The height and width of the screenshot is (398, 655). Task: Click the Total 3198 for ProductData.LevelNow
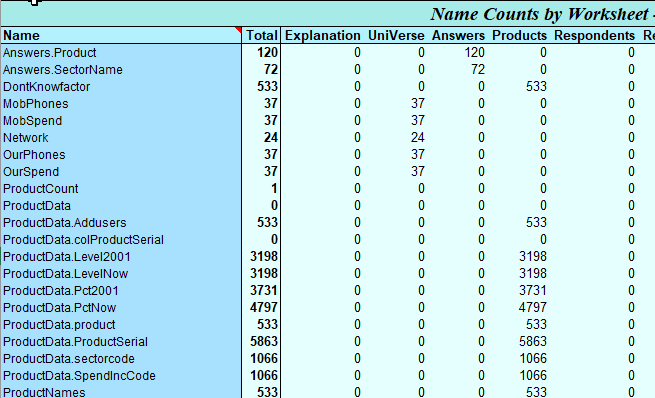[x=264, y=274]
